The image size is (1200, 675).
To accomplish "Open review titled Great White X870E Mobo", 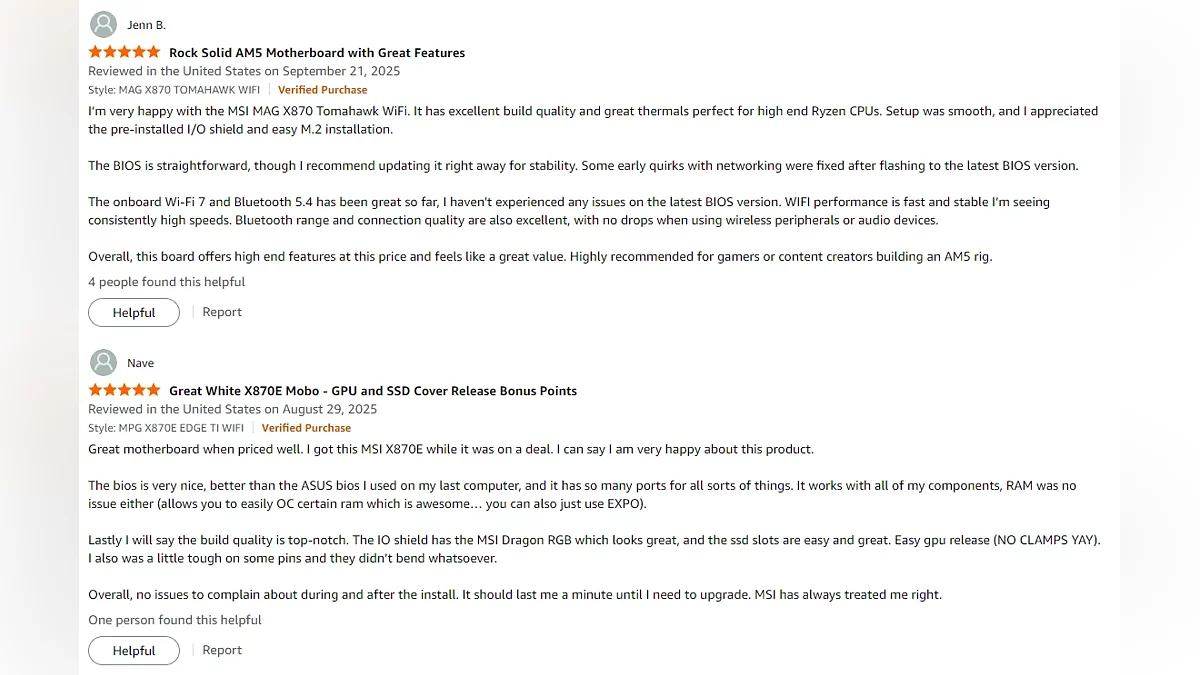I will click(373, 391).
